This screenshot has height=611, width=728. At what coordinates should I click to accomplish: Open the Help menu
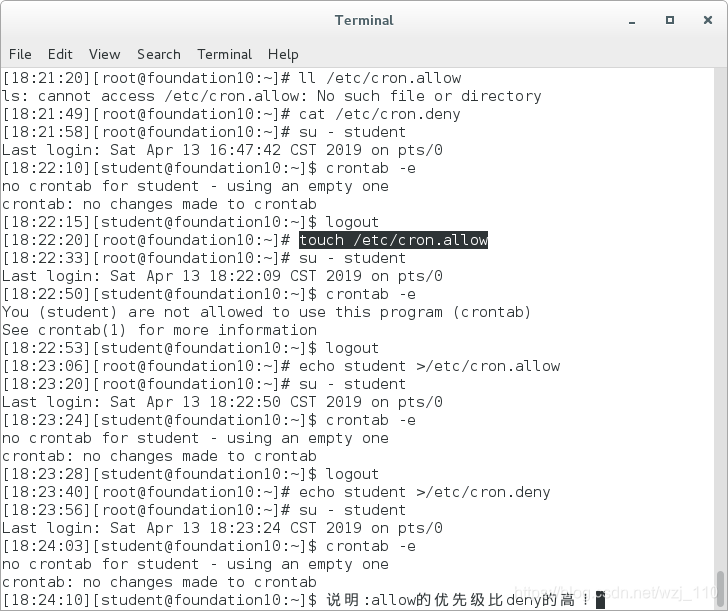(x=283, y=54)
